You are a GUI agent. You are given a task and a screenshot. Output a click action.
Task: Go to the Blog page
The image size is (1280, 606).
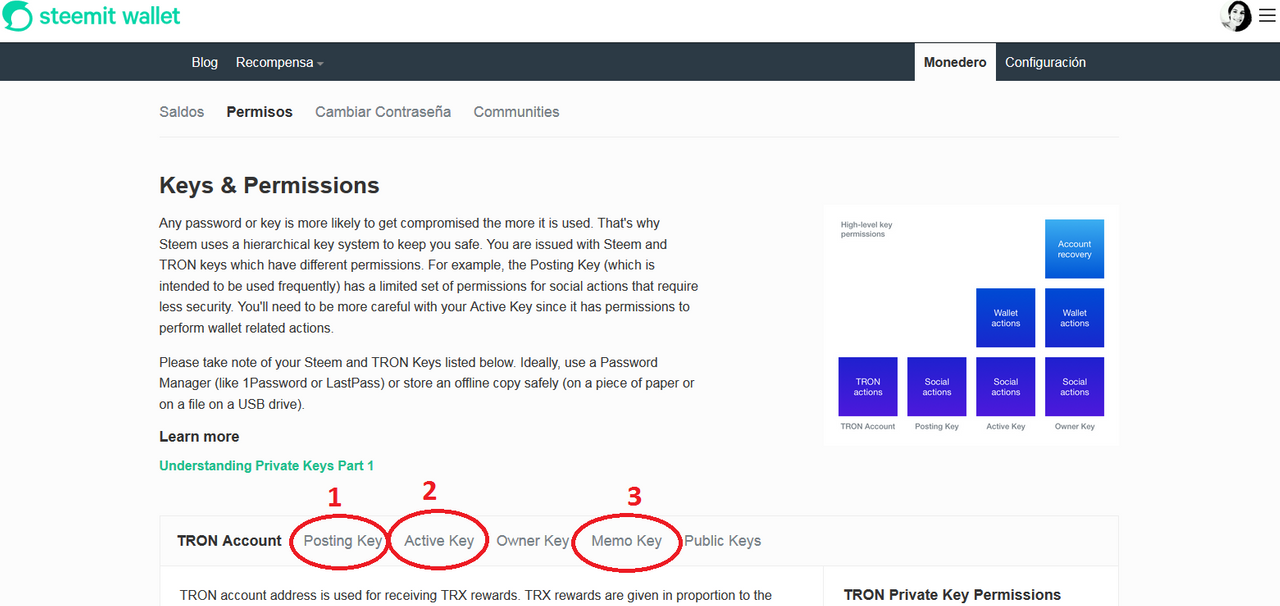pos(204,62)
